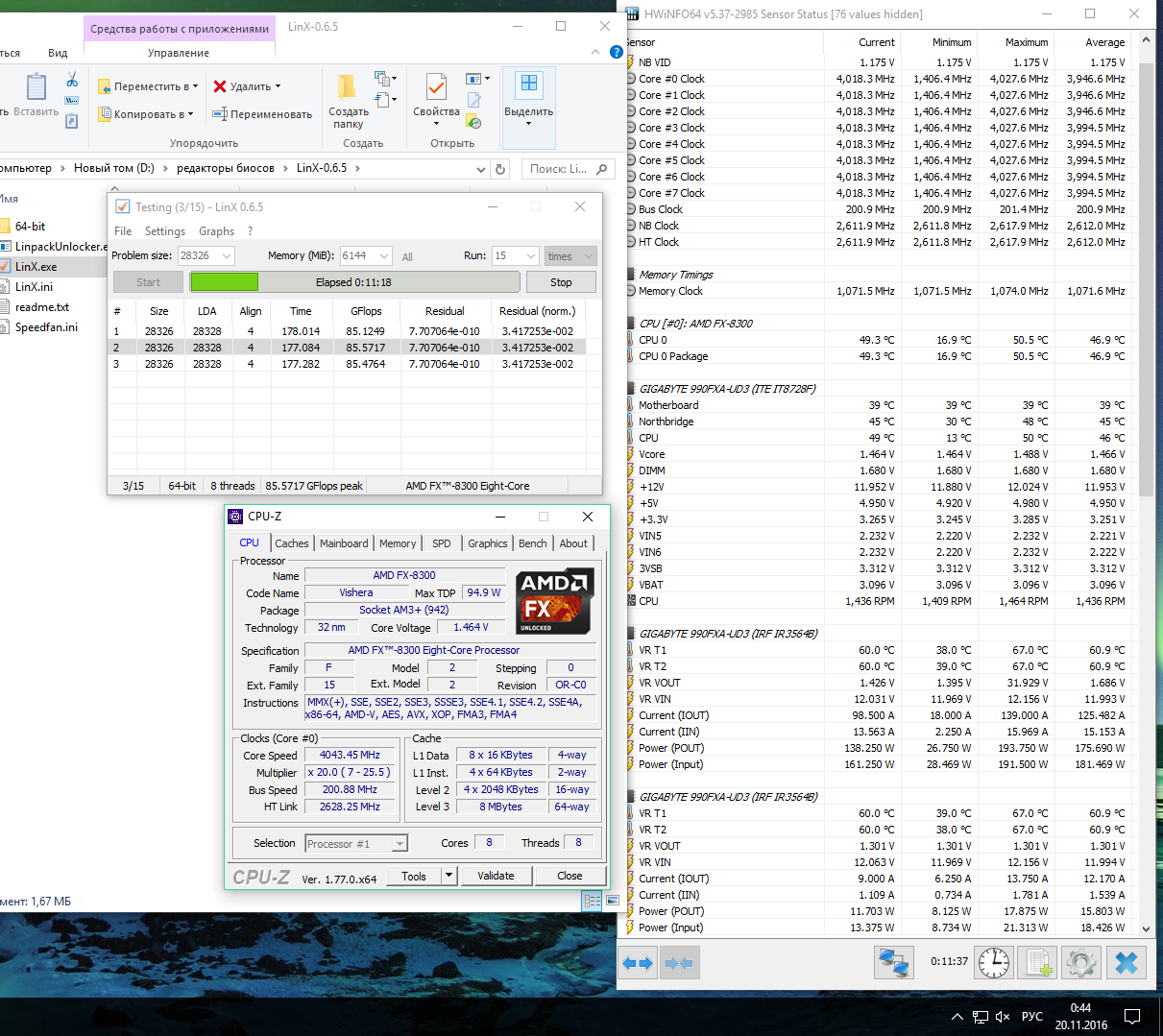1163x1036 pixels.
Task: Click the РУС language indicator in taskbar
Action: (x=1032, y=1017)
